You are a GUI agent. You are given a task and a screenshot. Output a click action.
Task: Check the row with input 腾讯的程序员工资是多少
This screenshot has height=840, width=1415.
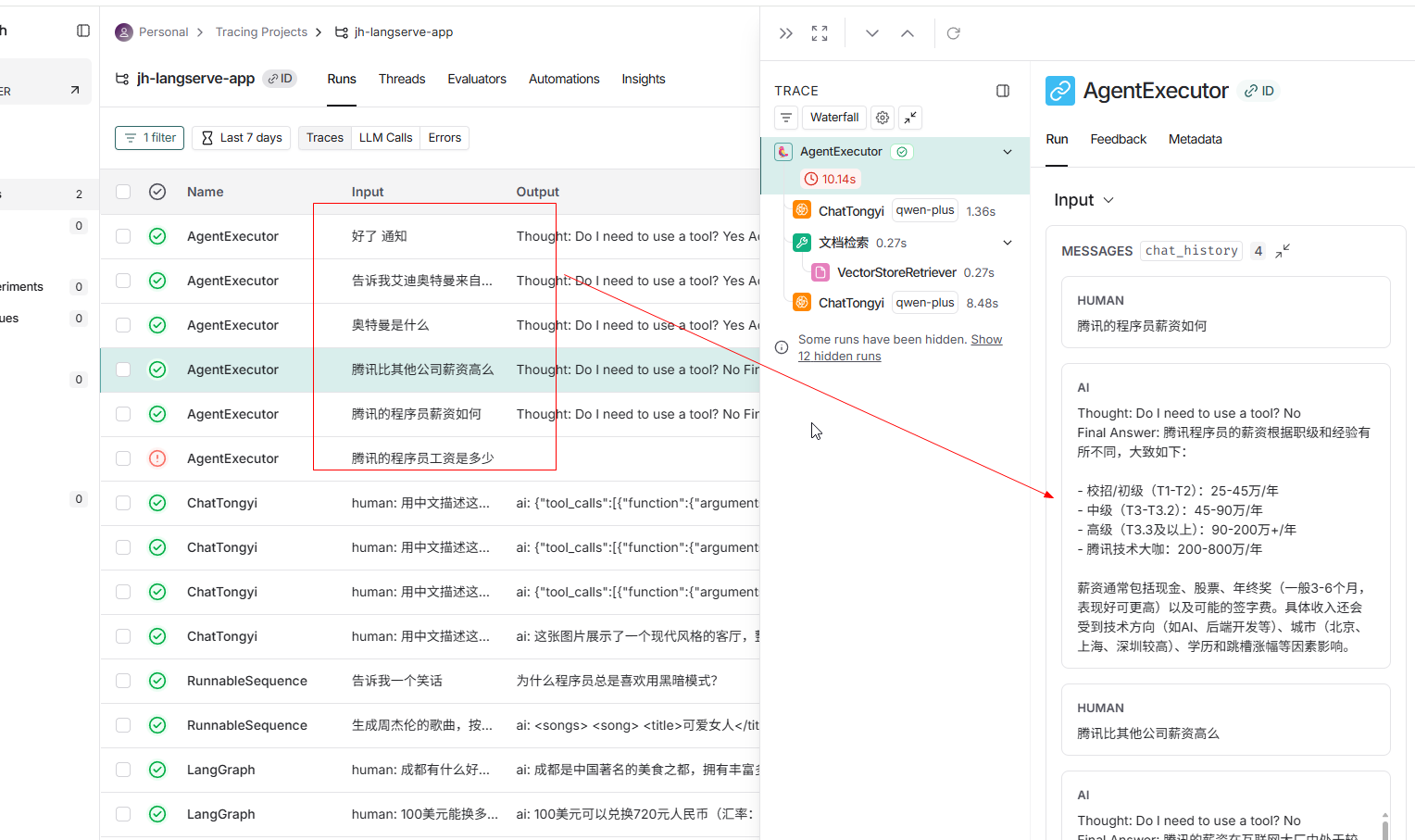point(123,458)
